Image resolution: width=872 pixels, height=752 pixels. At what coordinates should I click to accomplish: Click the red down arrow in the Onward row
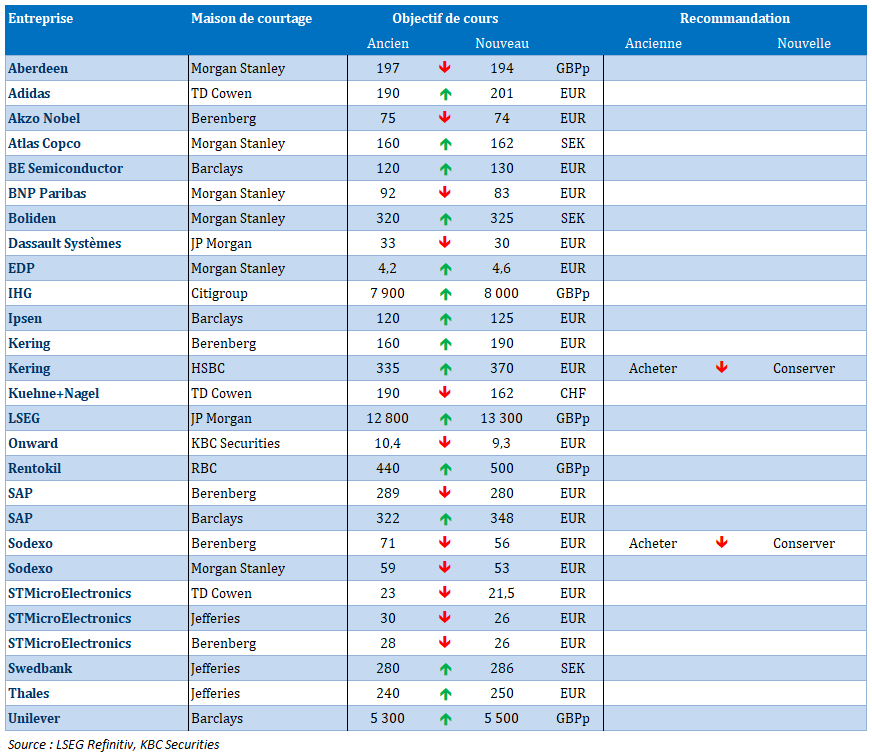[x=445, y=443]
